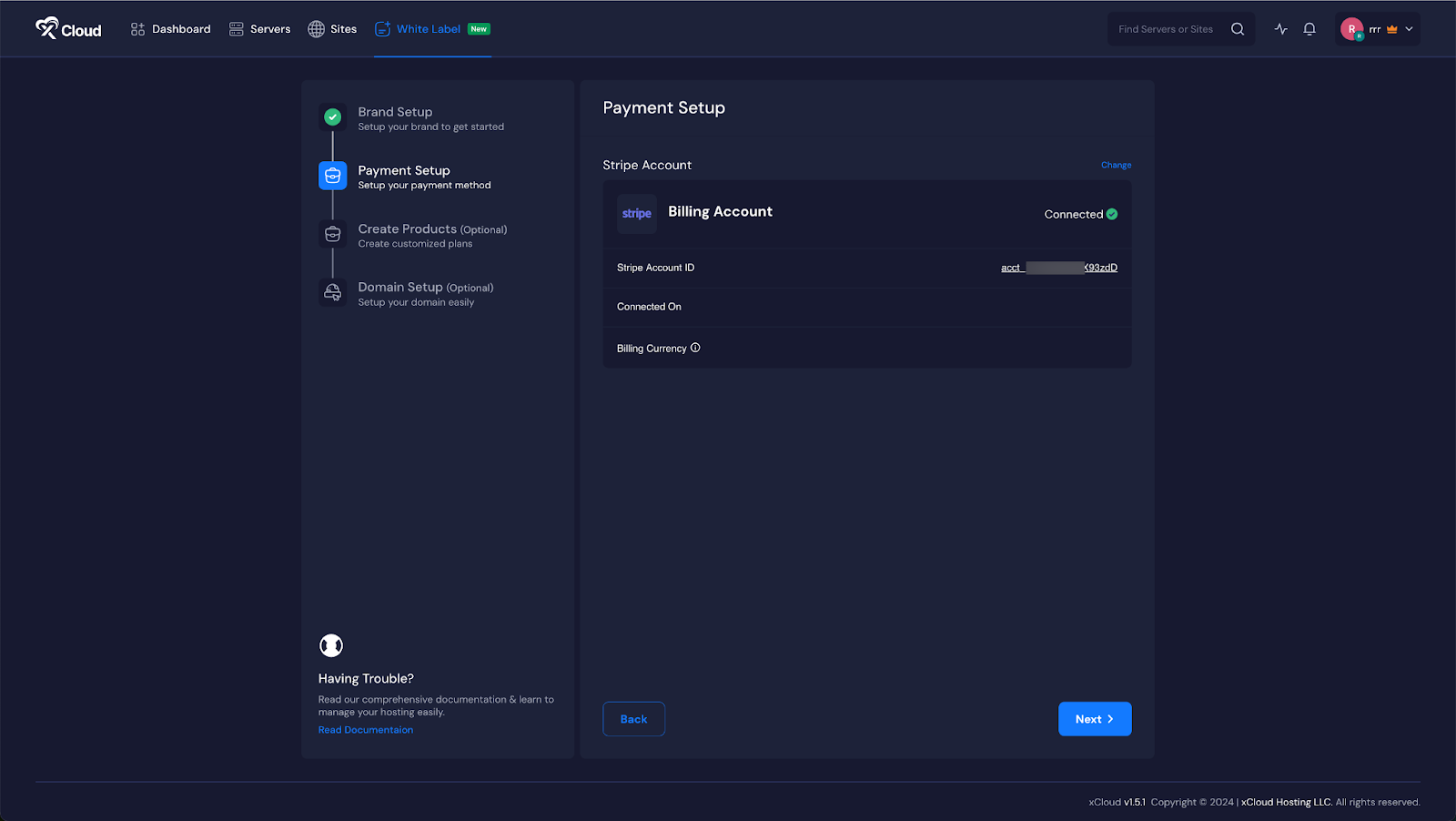This screenshot has height=821, width=1456.
Task: Click the Create Products step icon
Action: 332,233
